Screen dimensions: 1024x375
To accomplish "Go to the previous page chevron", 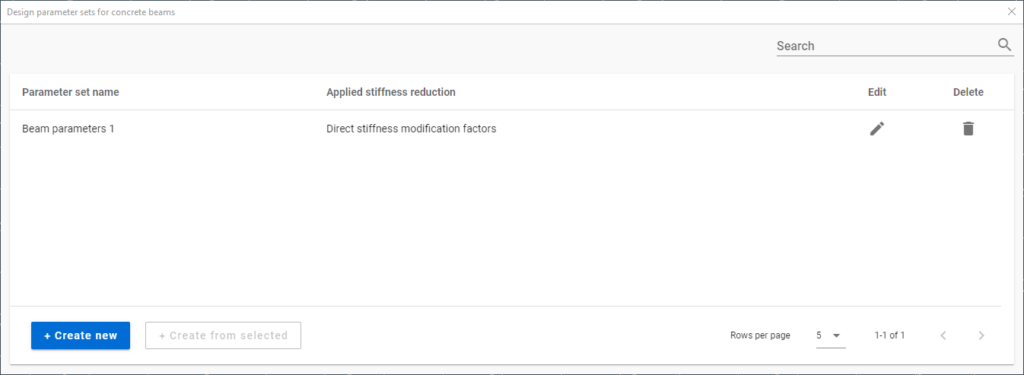I will (943, 336).
